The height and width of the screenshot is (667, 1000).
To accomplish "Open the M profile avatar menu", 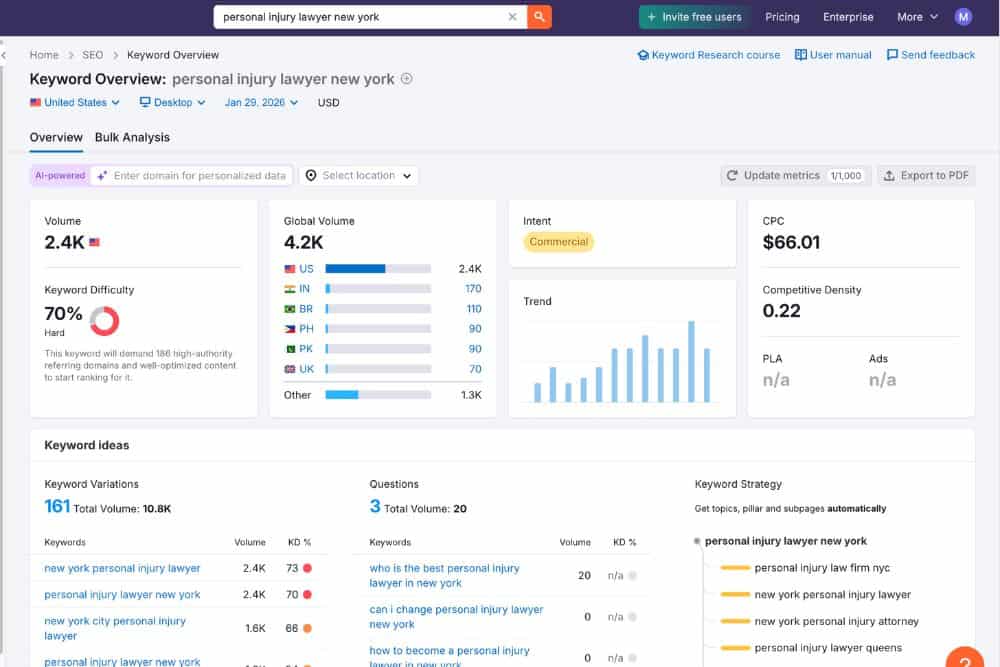I will [962, 17].
